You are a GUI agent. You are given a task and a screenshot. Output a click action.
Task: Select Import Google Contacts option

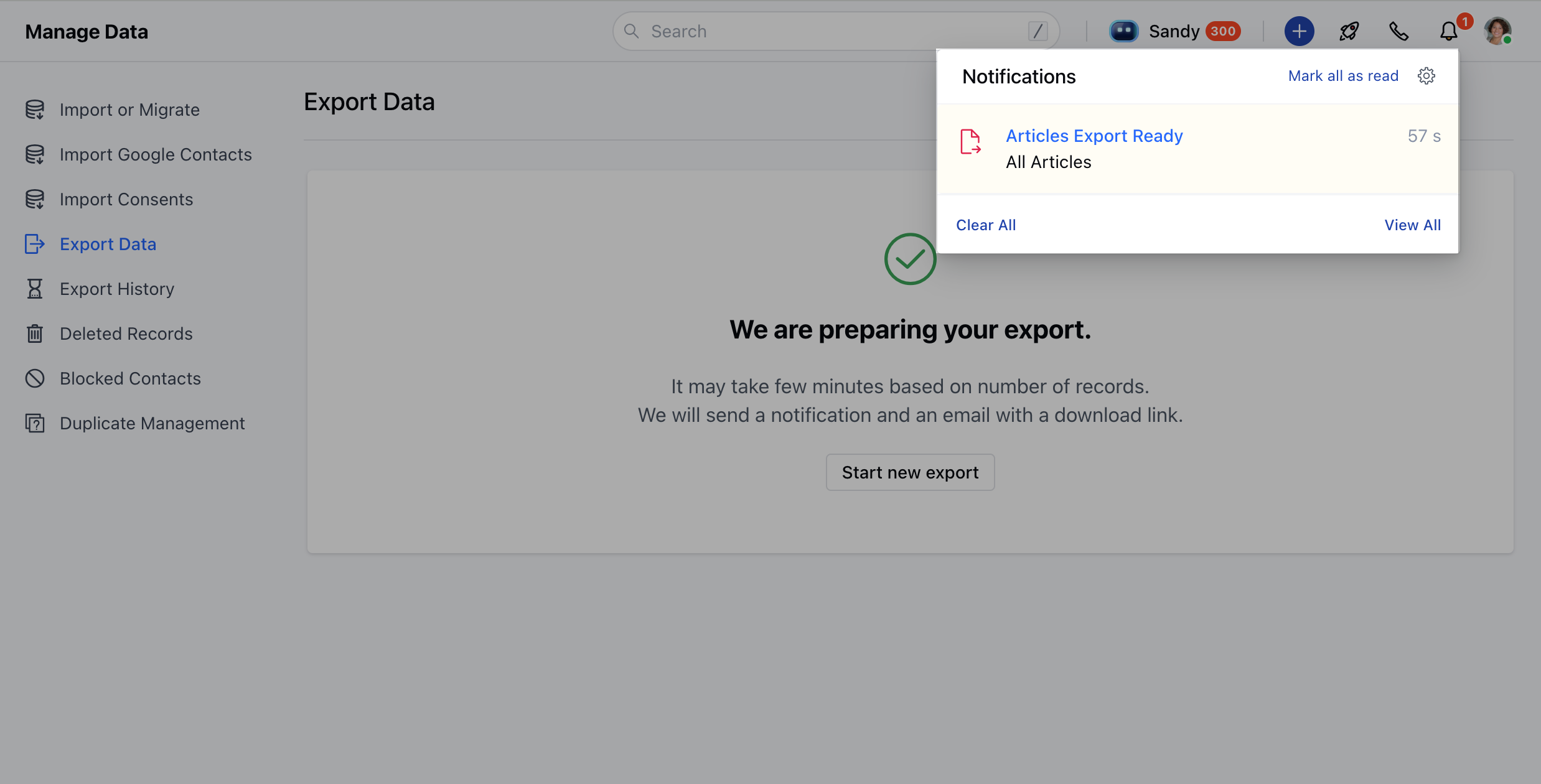tap(156, 154)
